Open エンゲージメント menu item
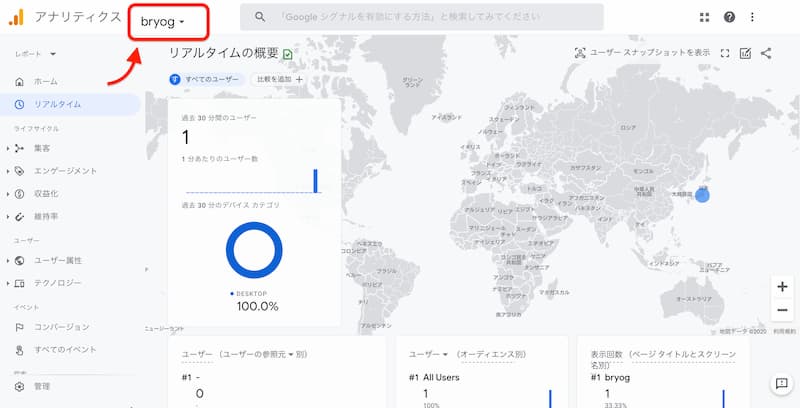This screenshot has height=408, width=800. coord(65,171)
